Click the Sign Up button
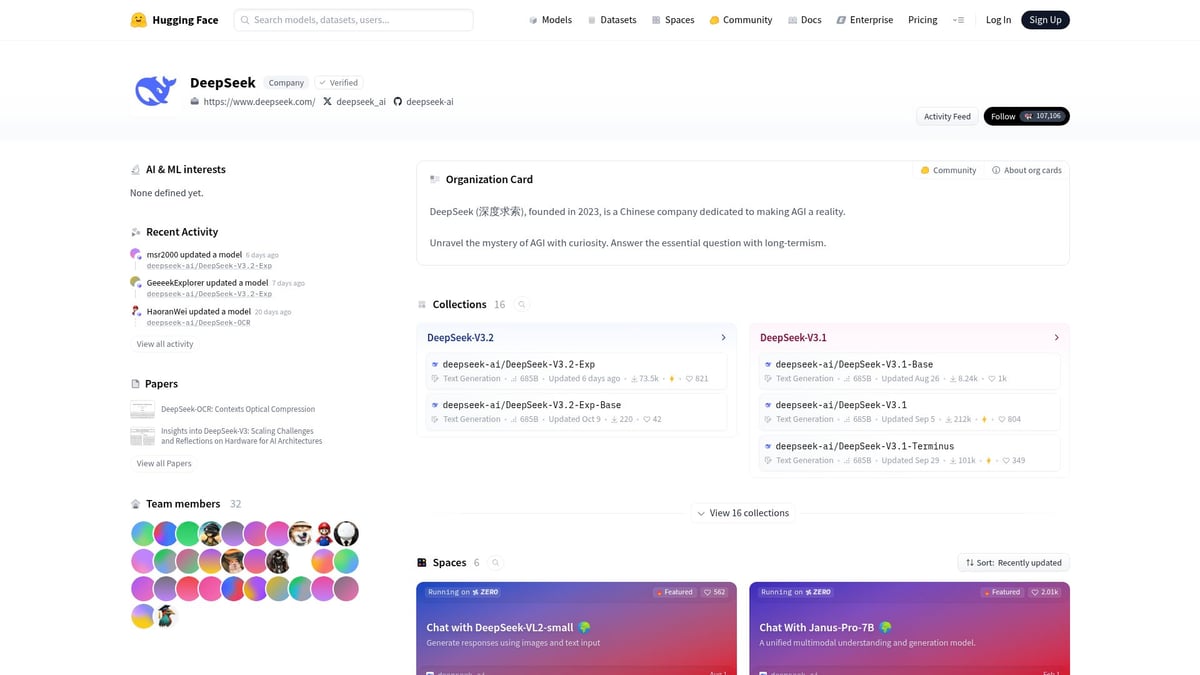Viewport: 1200px width, 675px height. click(x=1045, y=20)
